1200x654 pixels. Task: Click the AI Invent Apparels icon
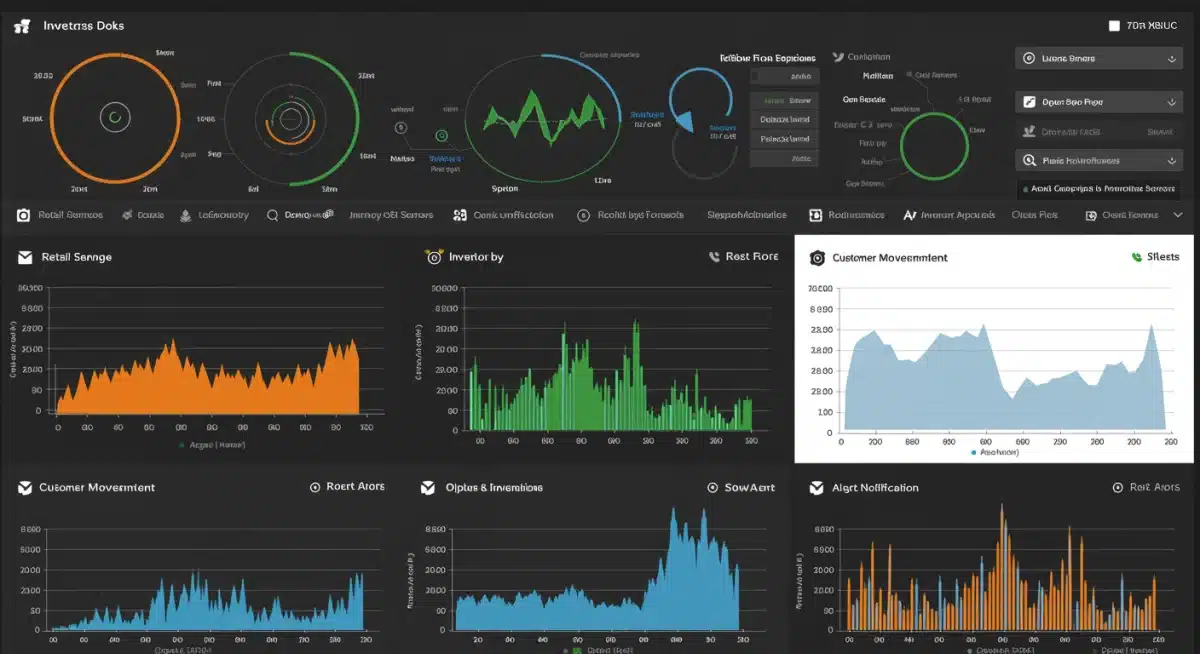pyautogui.click(x=908, y=214)
